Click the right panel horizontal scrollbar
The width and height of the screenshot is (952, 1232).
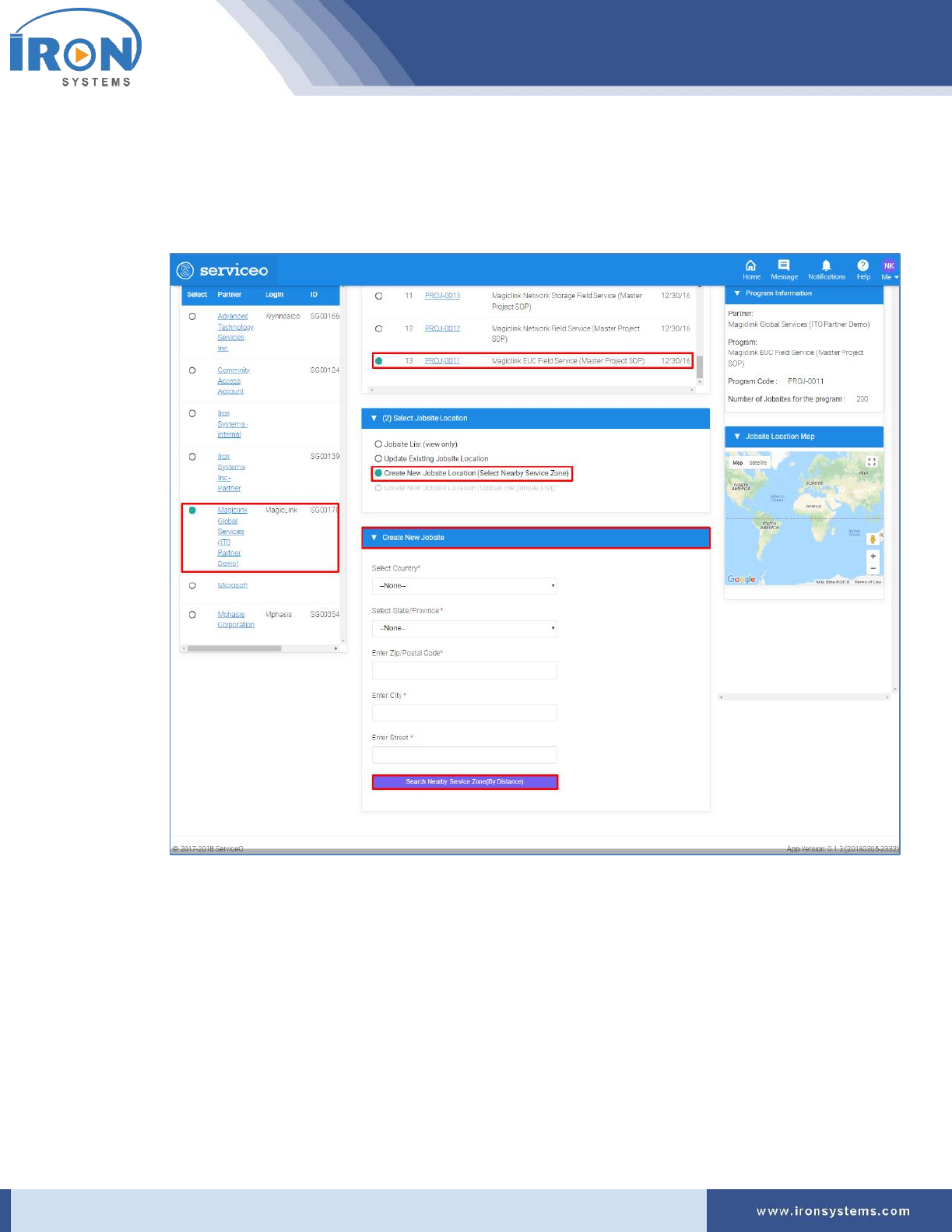point(804,697)
